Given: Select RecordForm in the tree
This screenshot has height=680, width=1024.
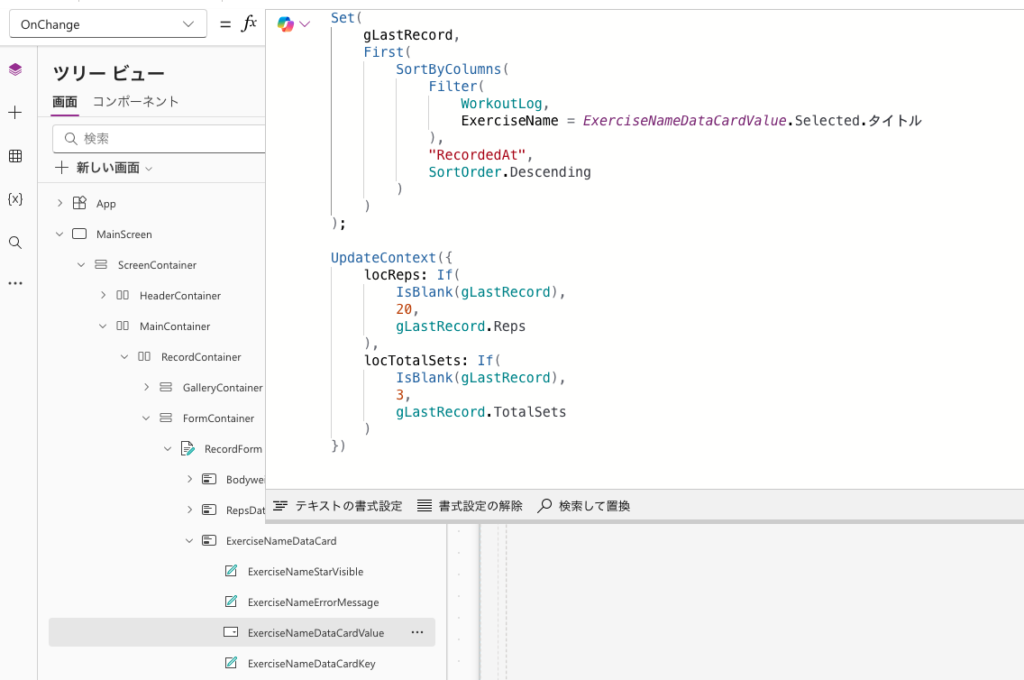Looking at the screenshot, I should click(x=233, y=449).
